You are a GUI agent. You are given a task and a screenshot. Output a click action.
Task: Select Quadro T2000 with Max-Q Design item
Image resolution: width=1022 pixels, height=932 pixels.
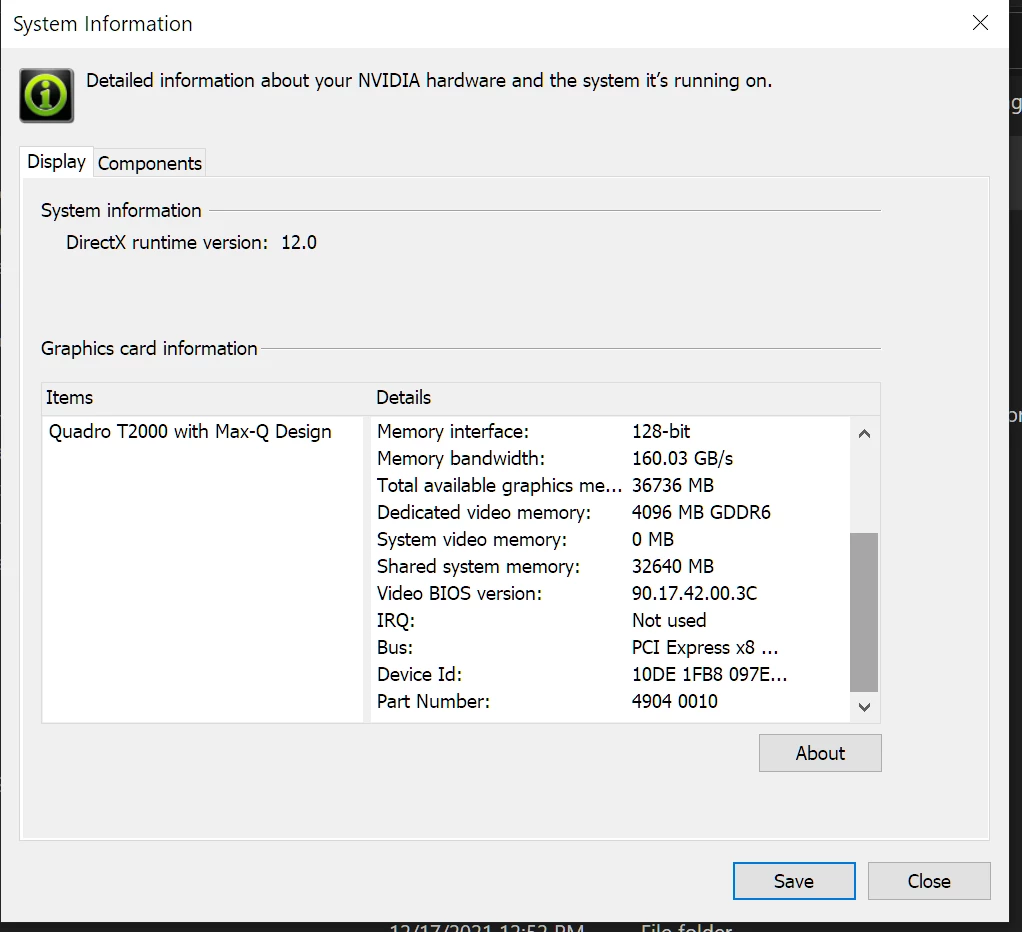pos(190,431)
